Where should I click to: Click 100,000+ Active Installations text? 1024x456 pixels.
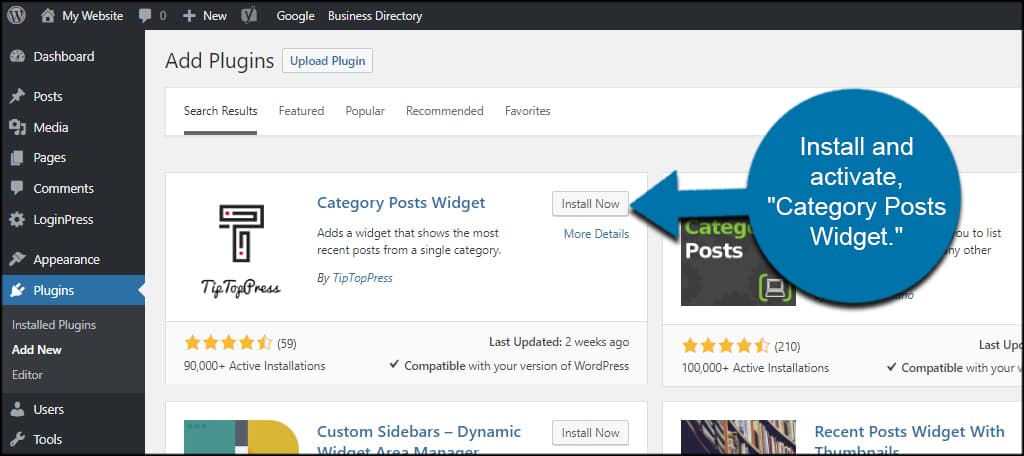(755, 368)
